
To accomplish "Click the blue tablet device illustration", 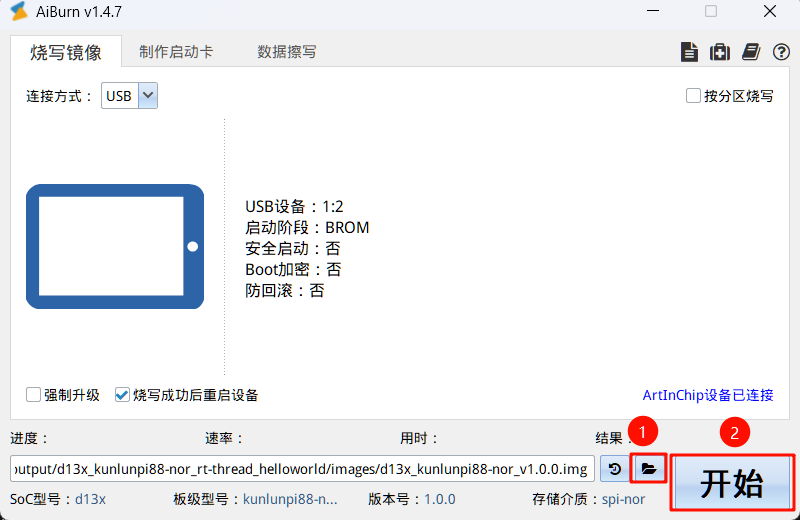I will click(x=115, y=246).
